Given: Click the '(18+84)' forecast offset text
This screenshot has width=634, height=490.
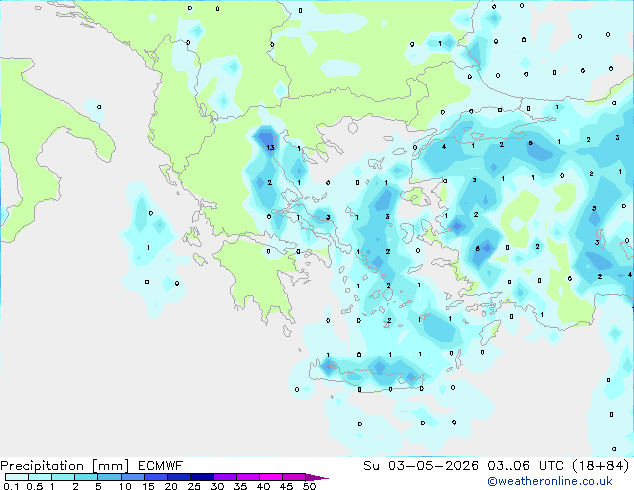Looking at the screenshot, I should click(601, 466).
